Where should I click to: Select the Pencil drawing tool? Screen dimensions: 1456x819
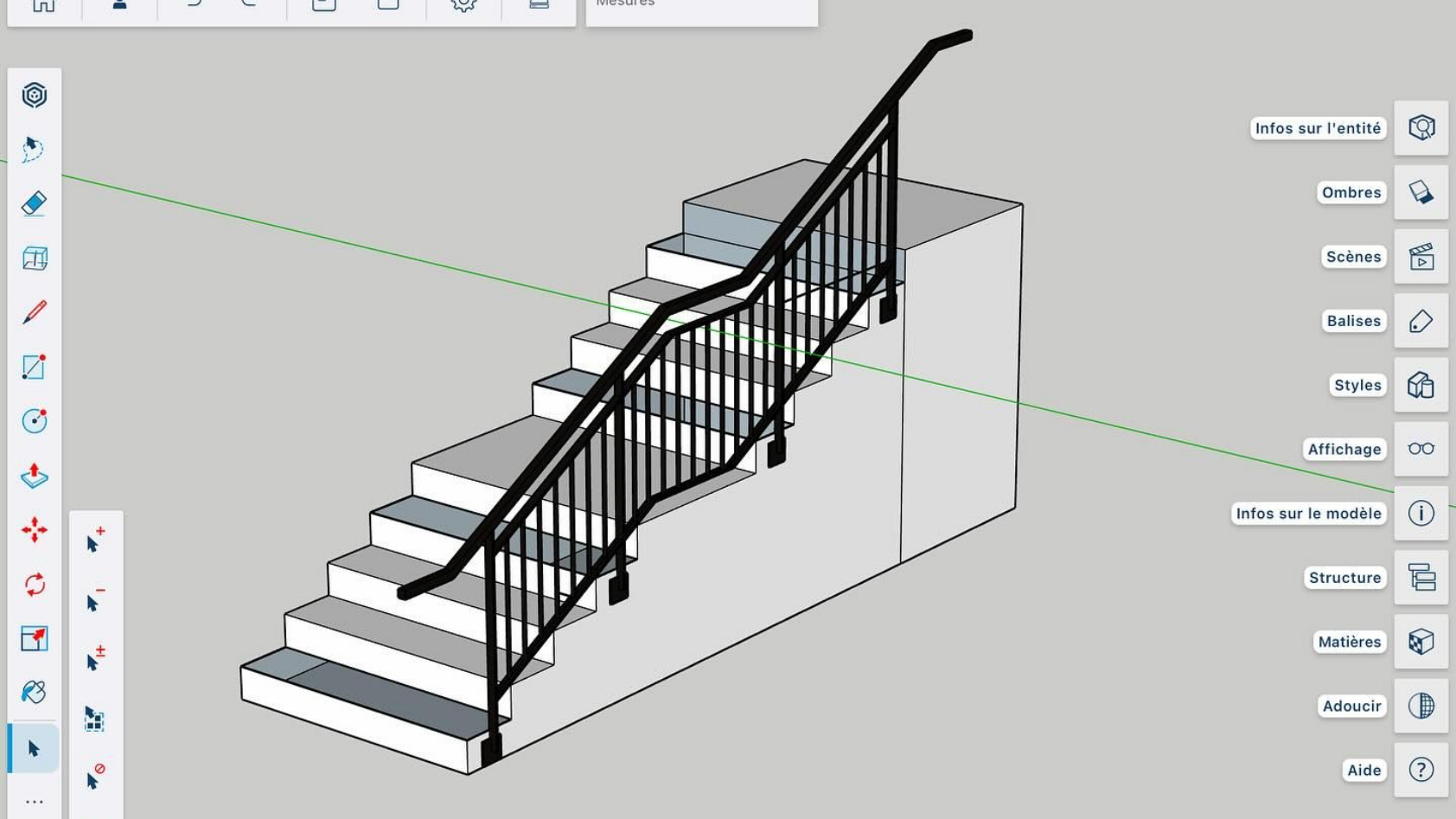pyautogui.click(x=35, y=311)
